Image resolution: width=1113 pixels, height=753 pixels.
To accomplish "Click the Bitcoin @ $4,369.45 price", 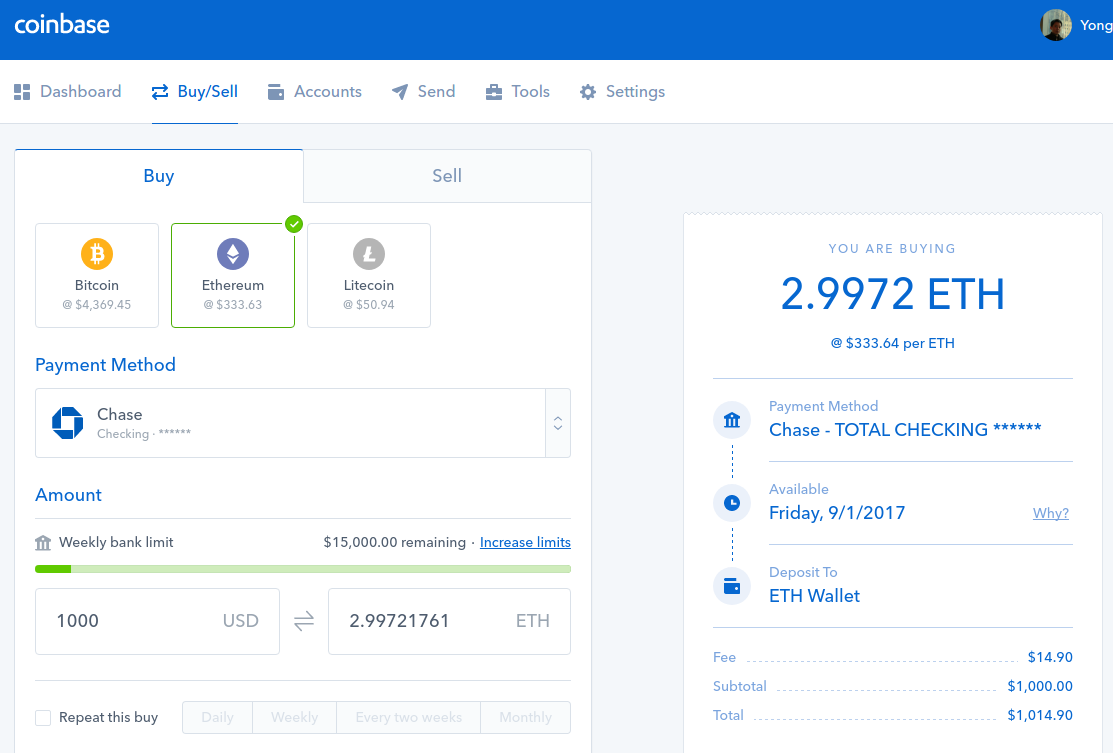I will (97, 304).
